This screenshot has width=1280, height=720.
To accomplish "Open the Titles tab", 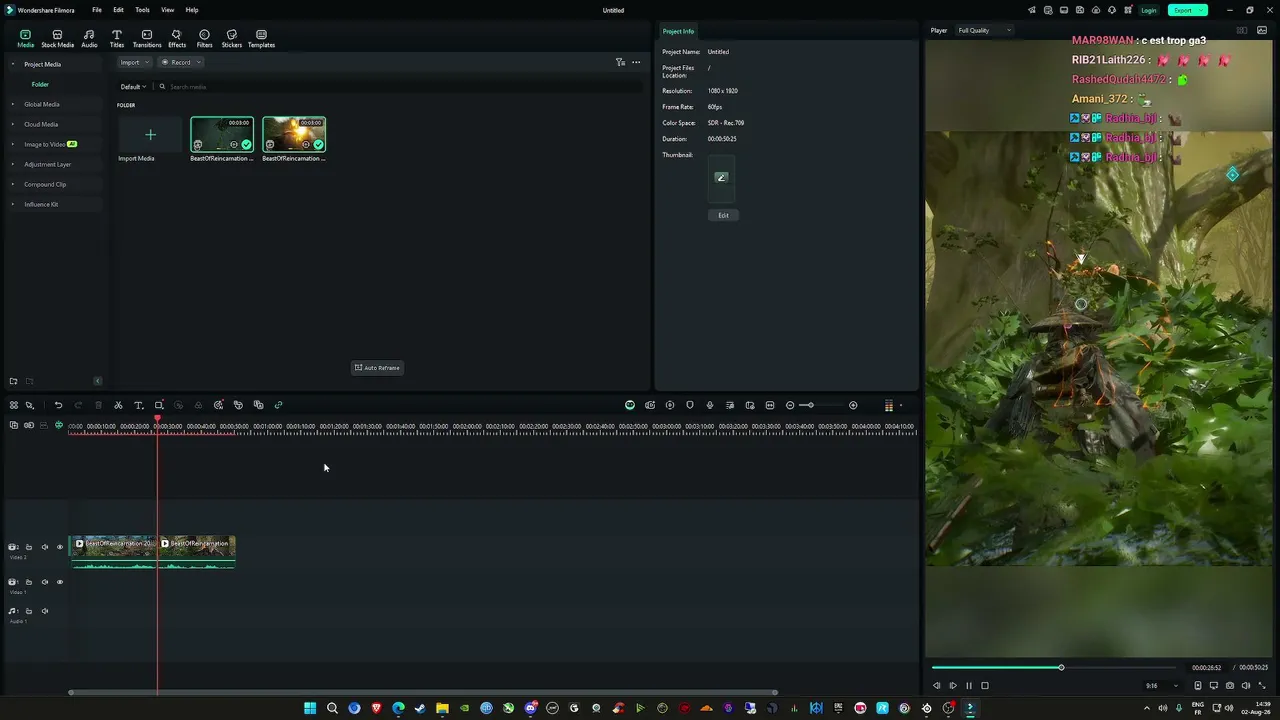I will tap(117, 39).
